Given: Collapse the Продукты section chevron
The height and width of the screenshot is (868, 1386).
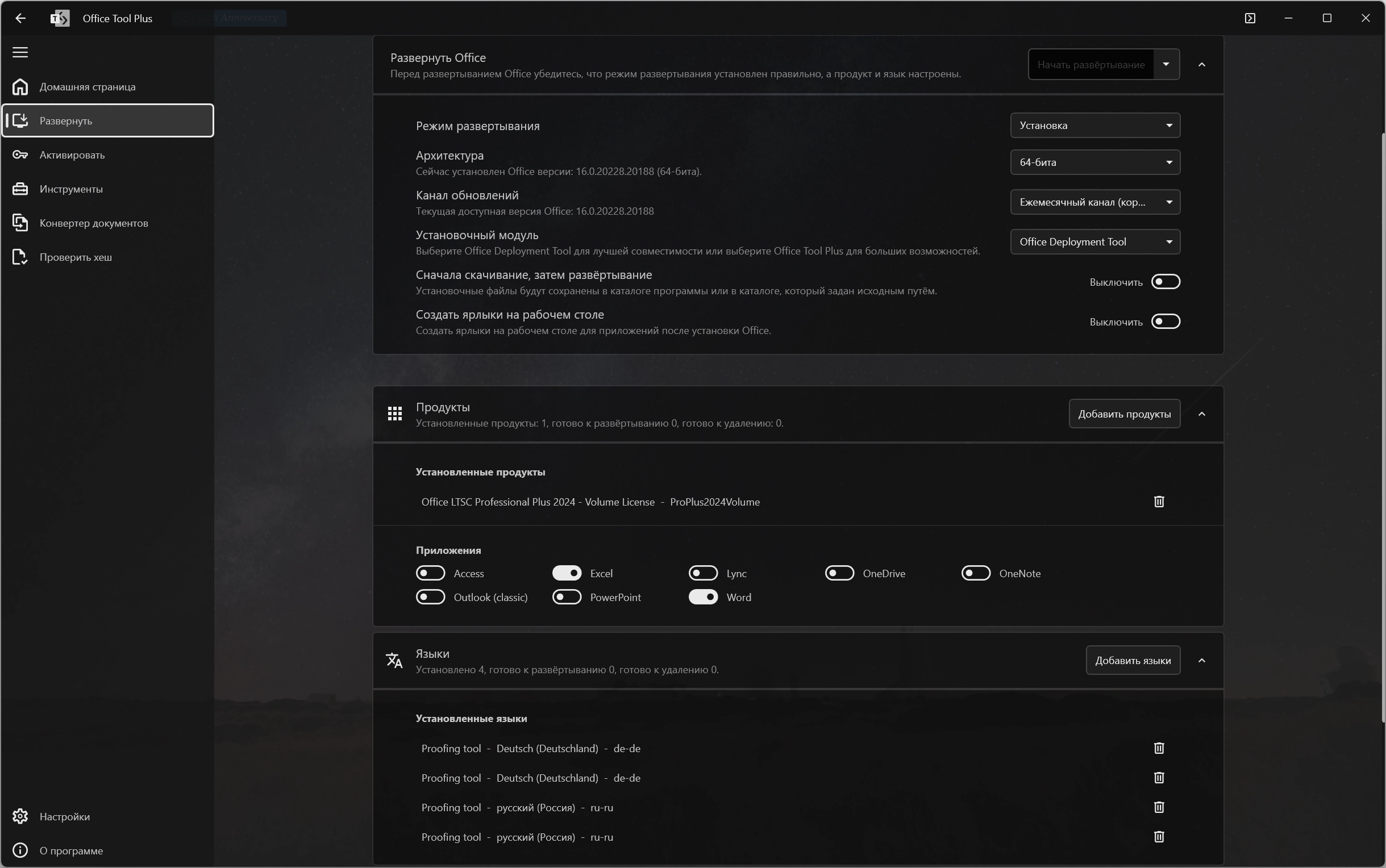Looking at the screenshot, I should [1202, 414].
